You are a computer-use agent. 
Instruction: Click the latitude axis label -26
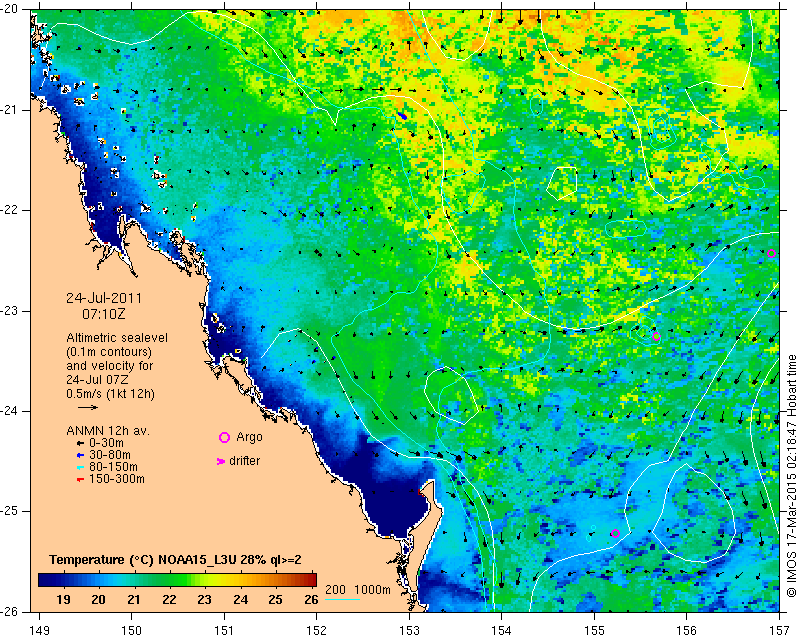10,611
